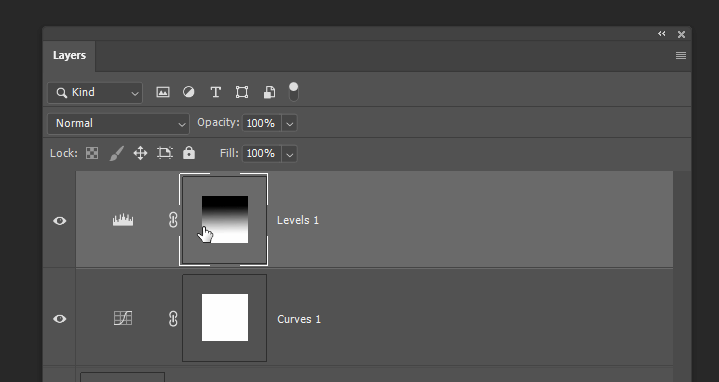Filter for type layers icon
The width and height of the screenshot is (719, 382).
[216, 92]
